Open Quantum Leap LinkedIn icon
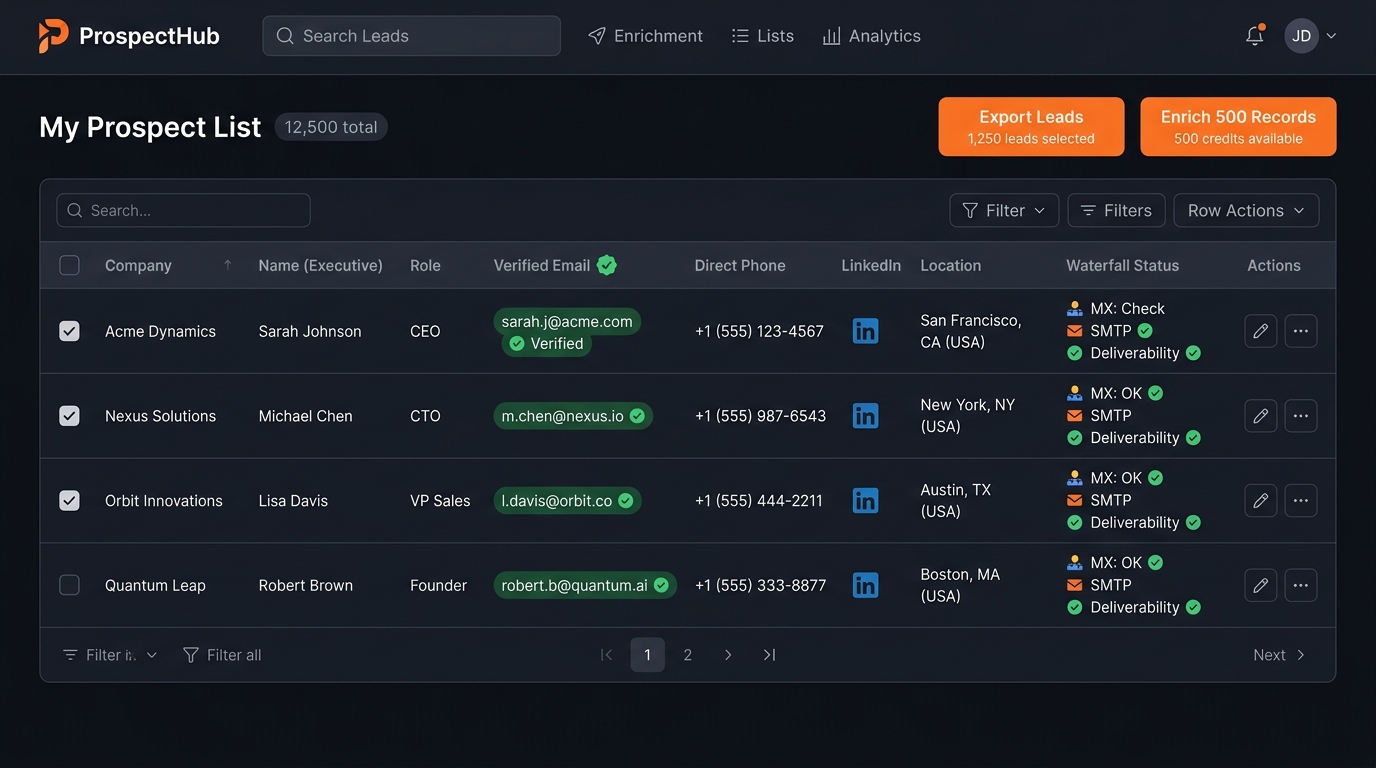The width and height of the screenshot is (1376, 768). point(865,585)
